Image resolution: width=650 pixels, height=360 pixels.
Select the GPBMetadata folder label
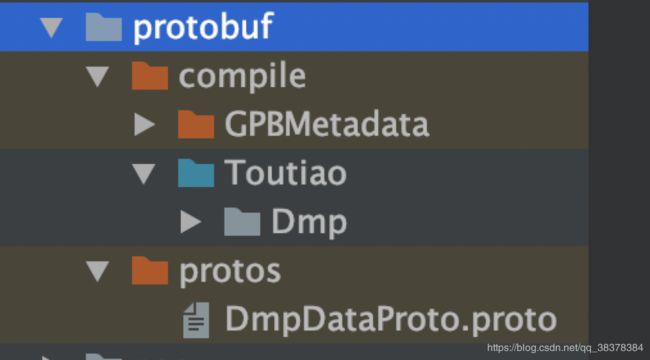pos(327,124)
